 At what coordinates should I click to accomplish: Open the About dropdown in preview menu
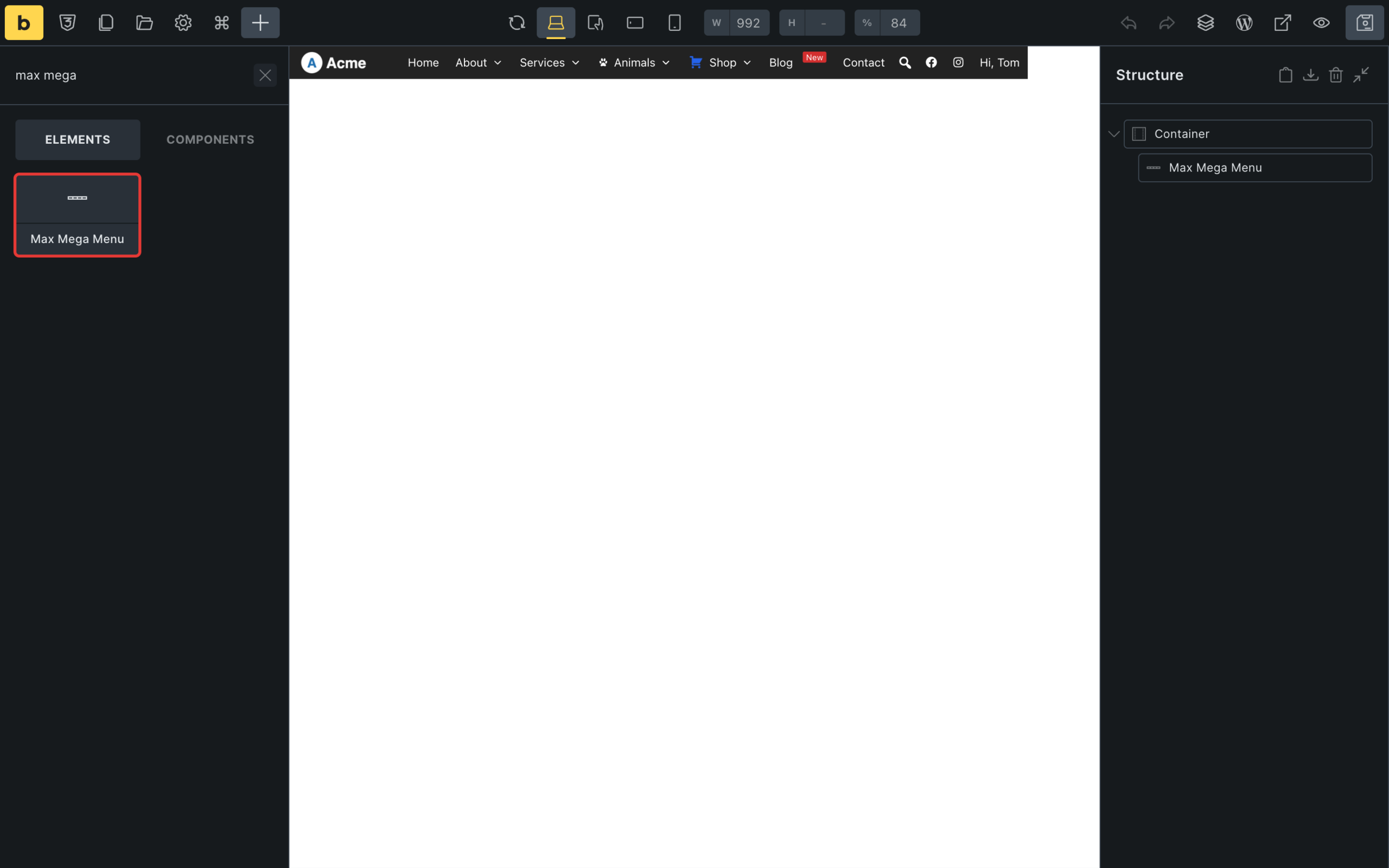tap(479, 62)
